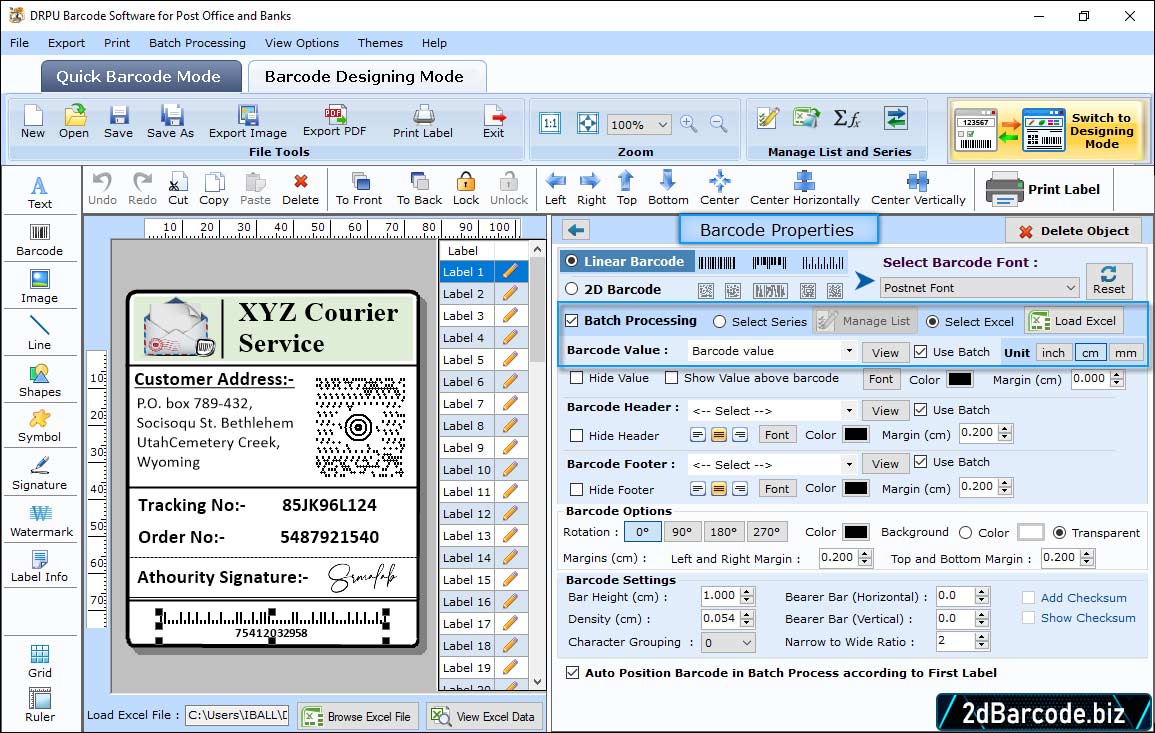Image resolution: width=1155 pixels, height=733 pixels.
Task: Expand the Barcode Footer select dropdown
Action: (849, 464)
